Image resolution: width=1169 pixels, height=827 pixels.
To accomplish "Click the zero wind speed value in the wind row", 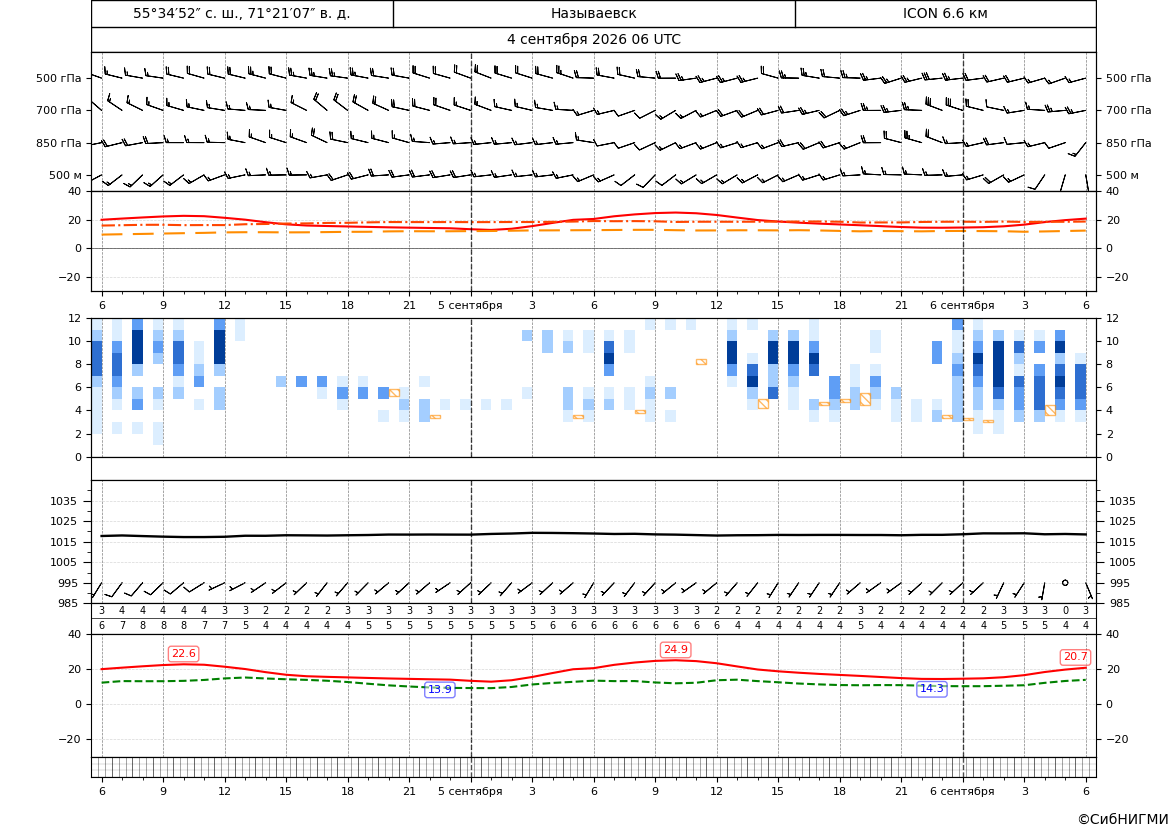I will 1065,610.
